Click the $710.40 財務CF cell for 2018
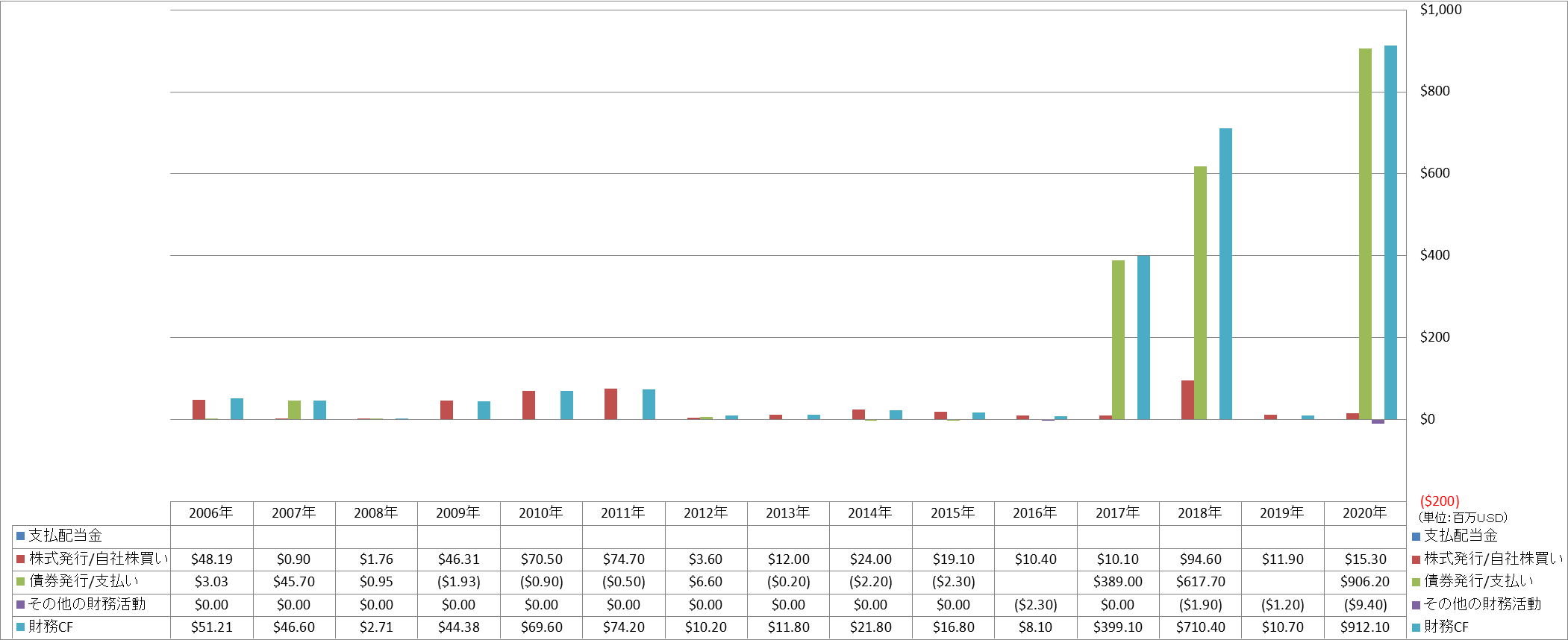The width and height of the screenshot is (1568, 640). click(1200, 627)
